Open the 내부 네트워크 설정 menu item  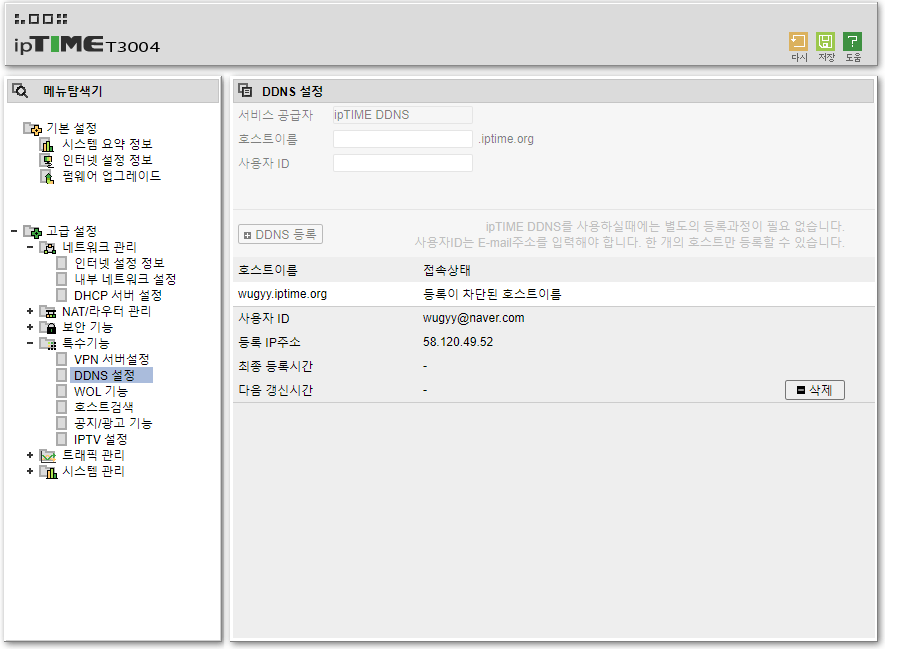point(125,279)
